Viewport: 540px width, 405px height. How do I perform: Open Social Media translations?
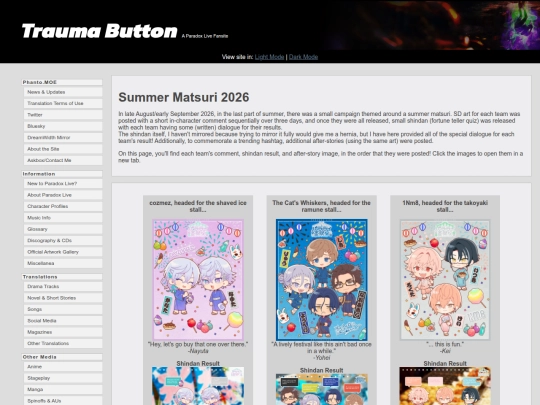pos(63,321)
